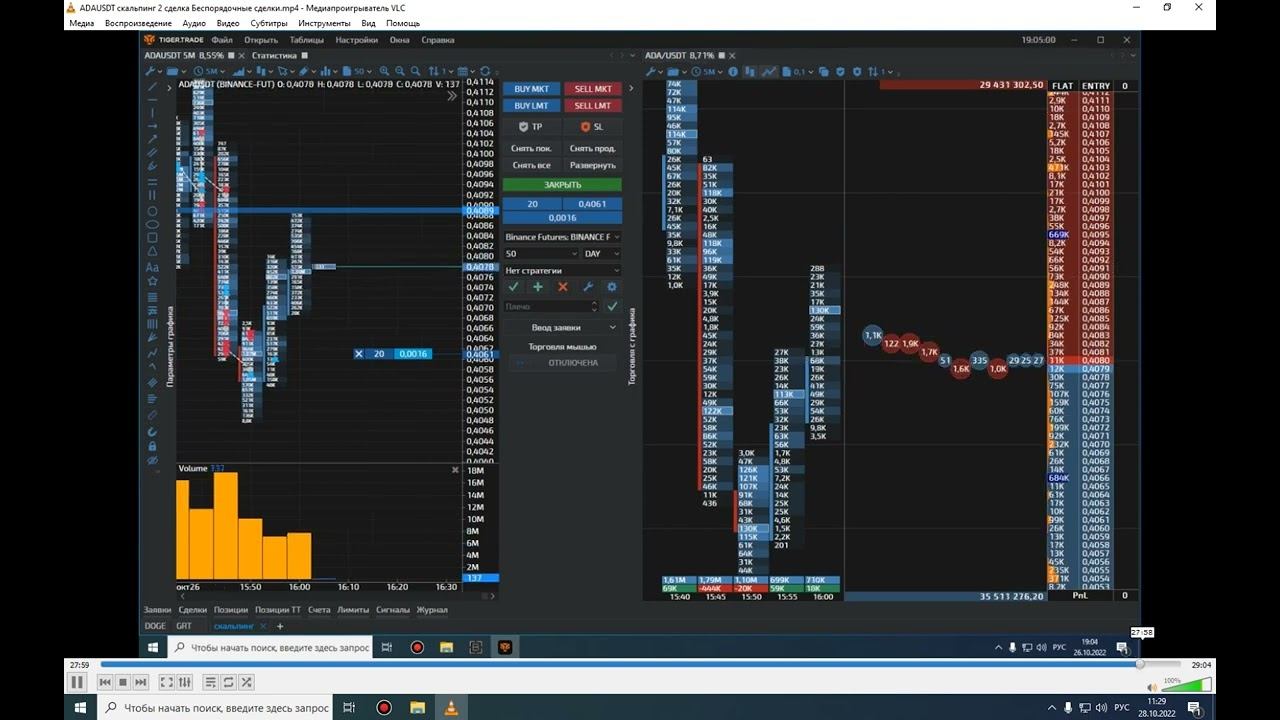Open the chart settings wrench in ADAUSDT toolbar

pyautogui.click(x=151, y=71)
